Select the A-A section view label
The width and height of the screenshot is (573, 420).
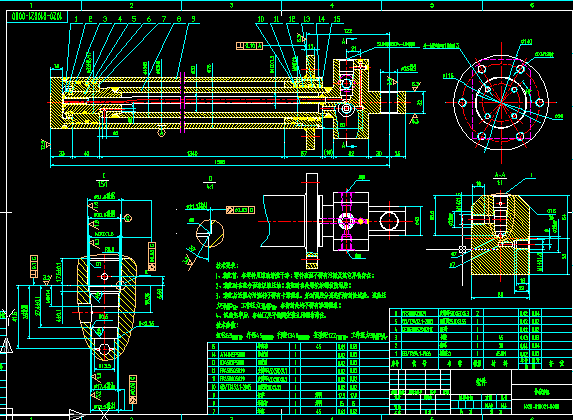pos(500,178)
